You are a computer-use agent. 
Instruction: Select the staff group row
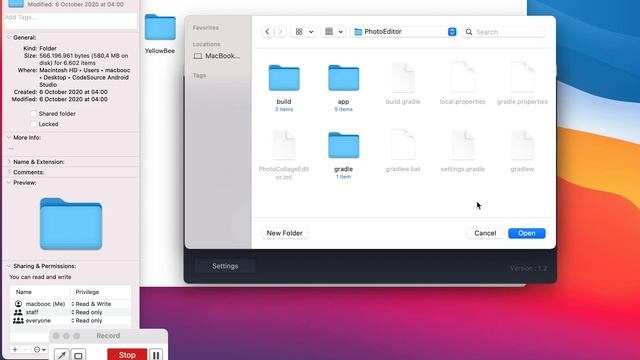click(x=70, y=312)
